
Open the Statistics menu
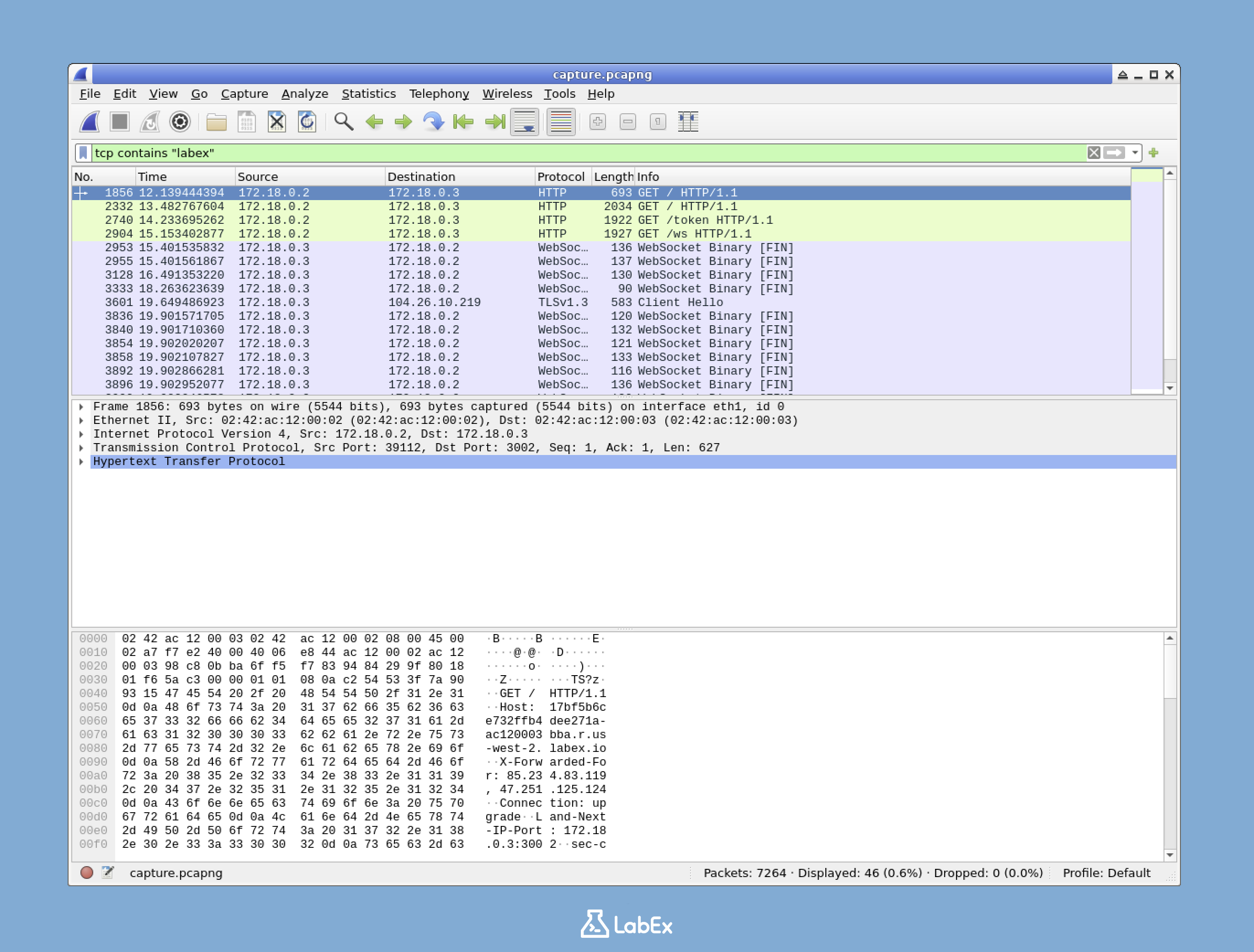click(x=368, y=94)
